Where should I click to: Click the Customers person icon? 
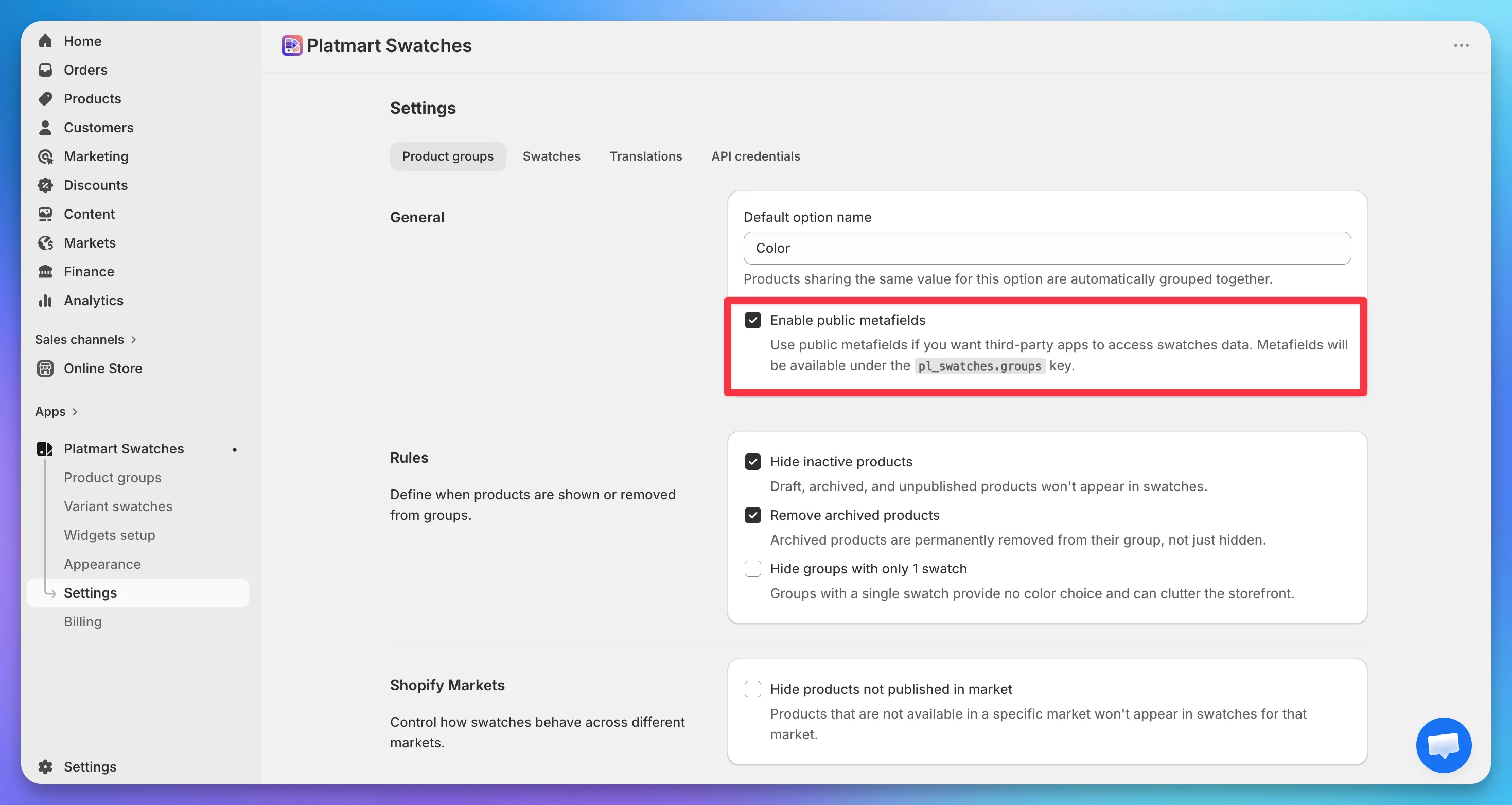[x=45, y=128]
